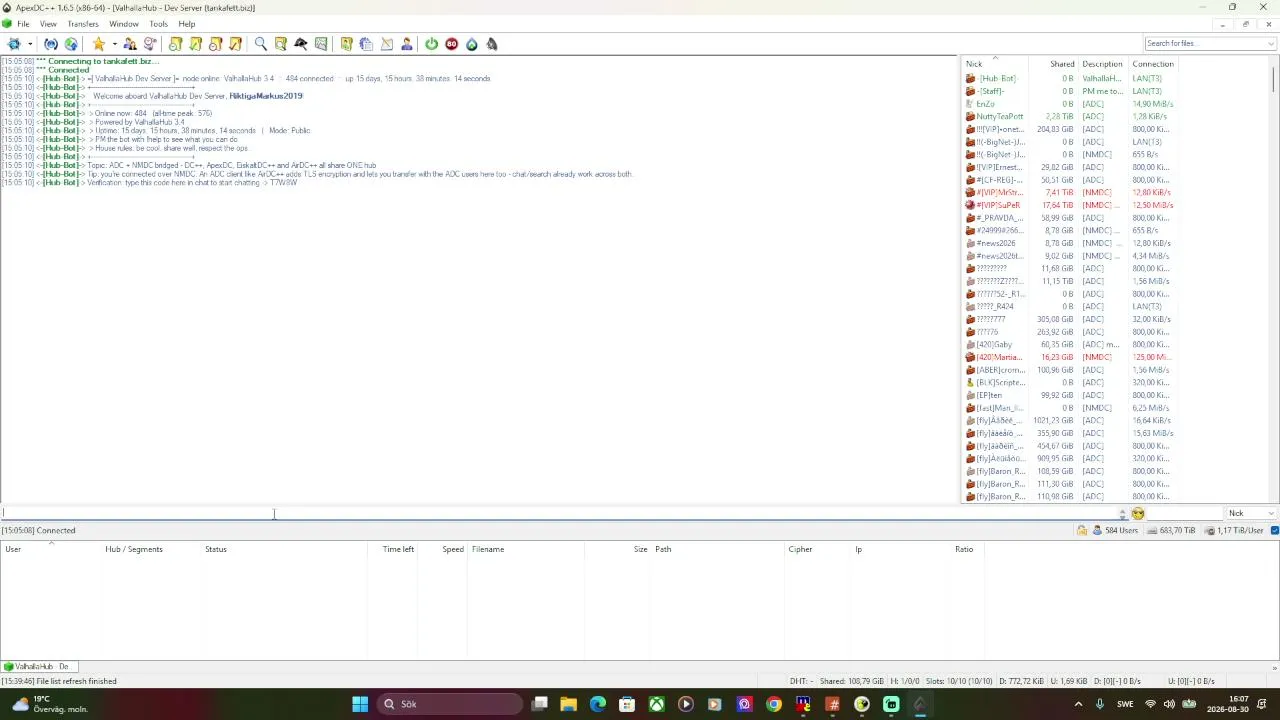Click the Network Statistics toolbar icon
Screen dimensions: 1280x720
click(321, 44)
